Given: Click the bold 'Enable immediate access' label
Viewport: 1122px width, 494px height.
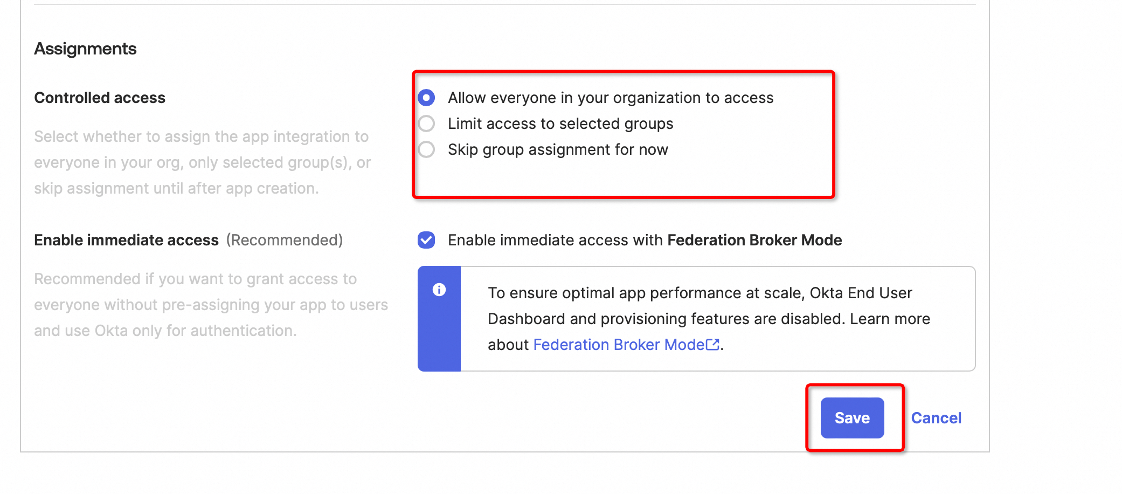Looking at the screenshot, I should (126, 240).
